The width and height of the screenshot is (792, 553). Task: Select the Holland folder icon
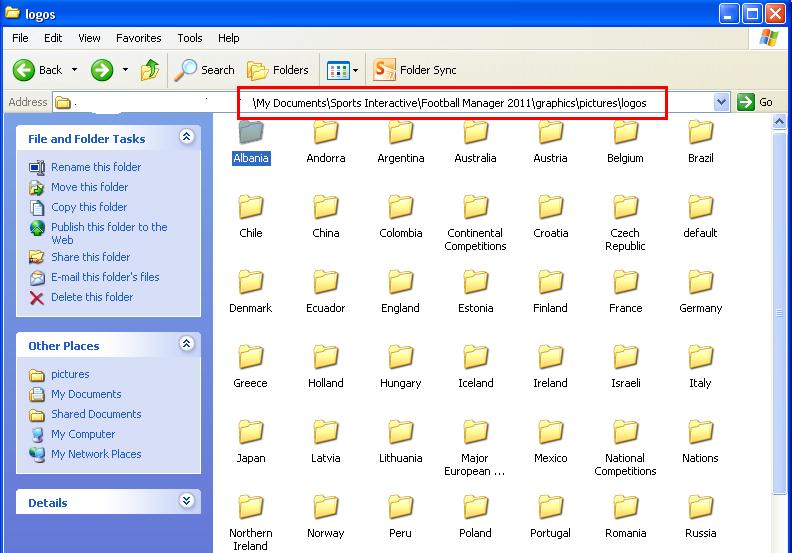pyautogui.click(x=326, y=357)
